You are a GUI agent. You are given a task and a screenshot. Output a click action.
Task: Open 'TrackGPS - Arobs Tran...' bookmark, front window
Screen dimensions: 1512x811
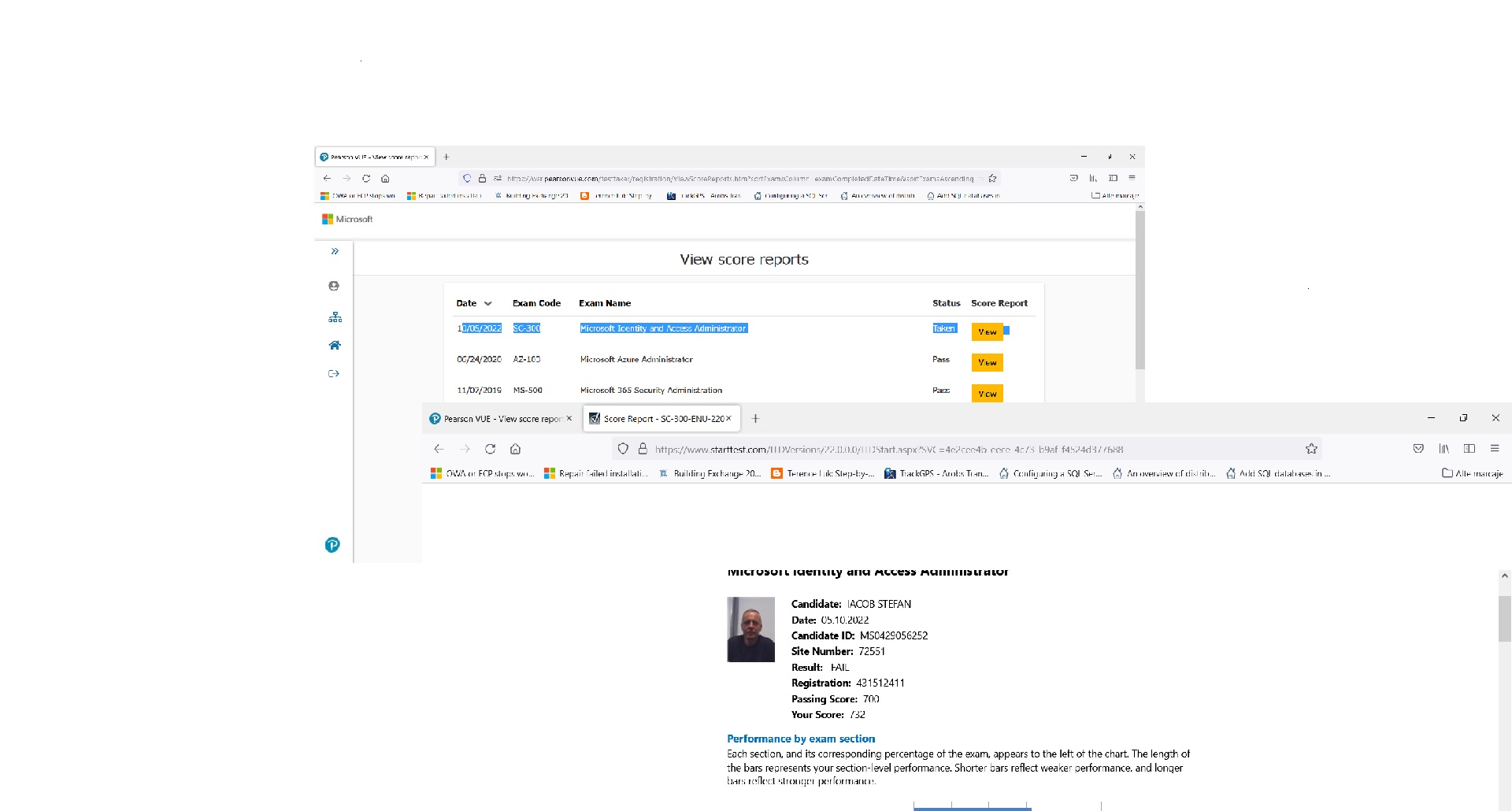[x=936, y=473]
